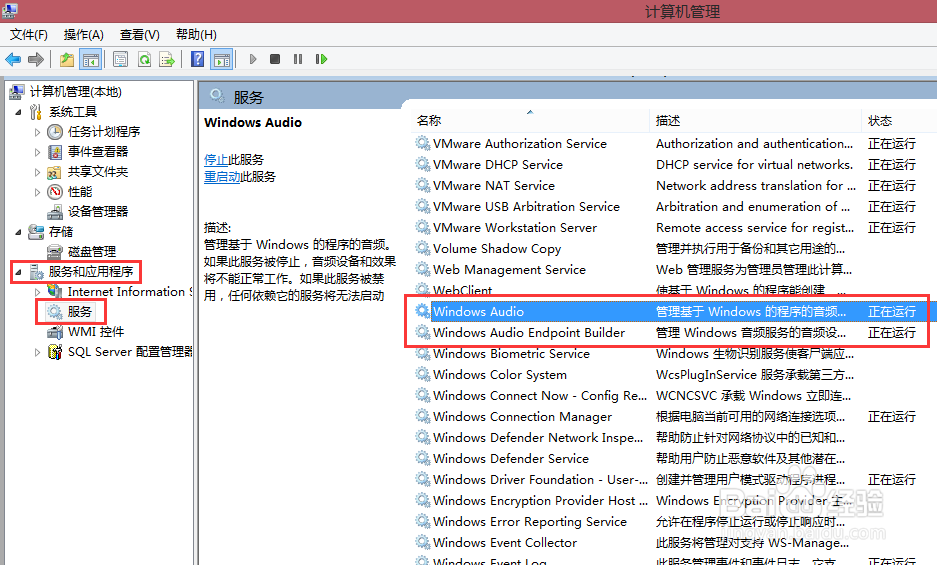937x565 pixels.
Task: Pause the service using the toolbar Pause icon
Action: click(x=298, y=59)
